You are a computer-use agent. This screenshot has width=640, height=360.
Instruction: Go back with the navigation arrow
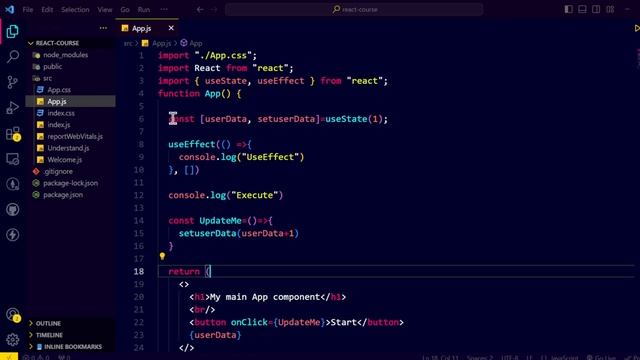(x=200, y=9)
